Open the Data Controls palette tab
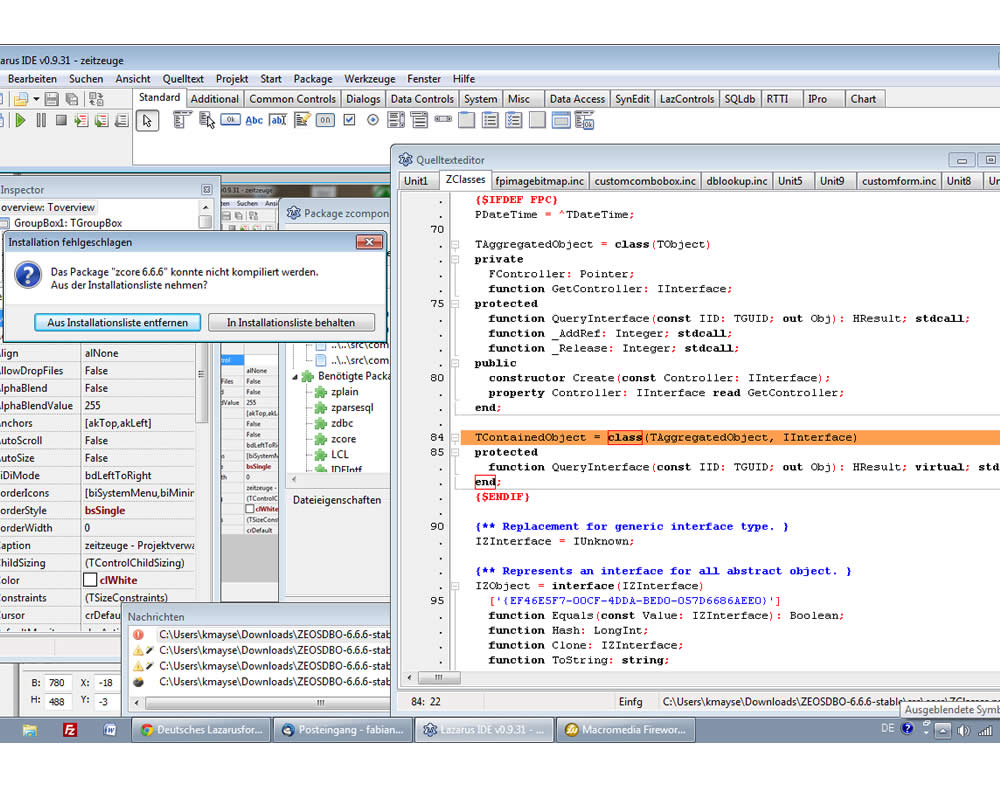This screenshot has width=1000, height=800. point(421,99)
